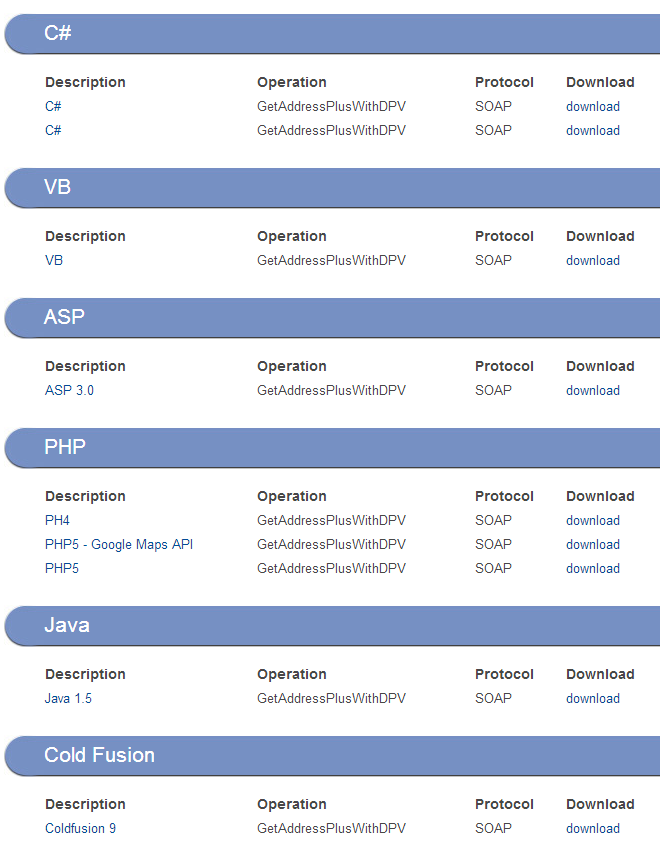Screen dimensions: 660x856
Task: Open the Java 1.5 description link
Action: [68, 698]
